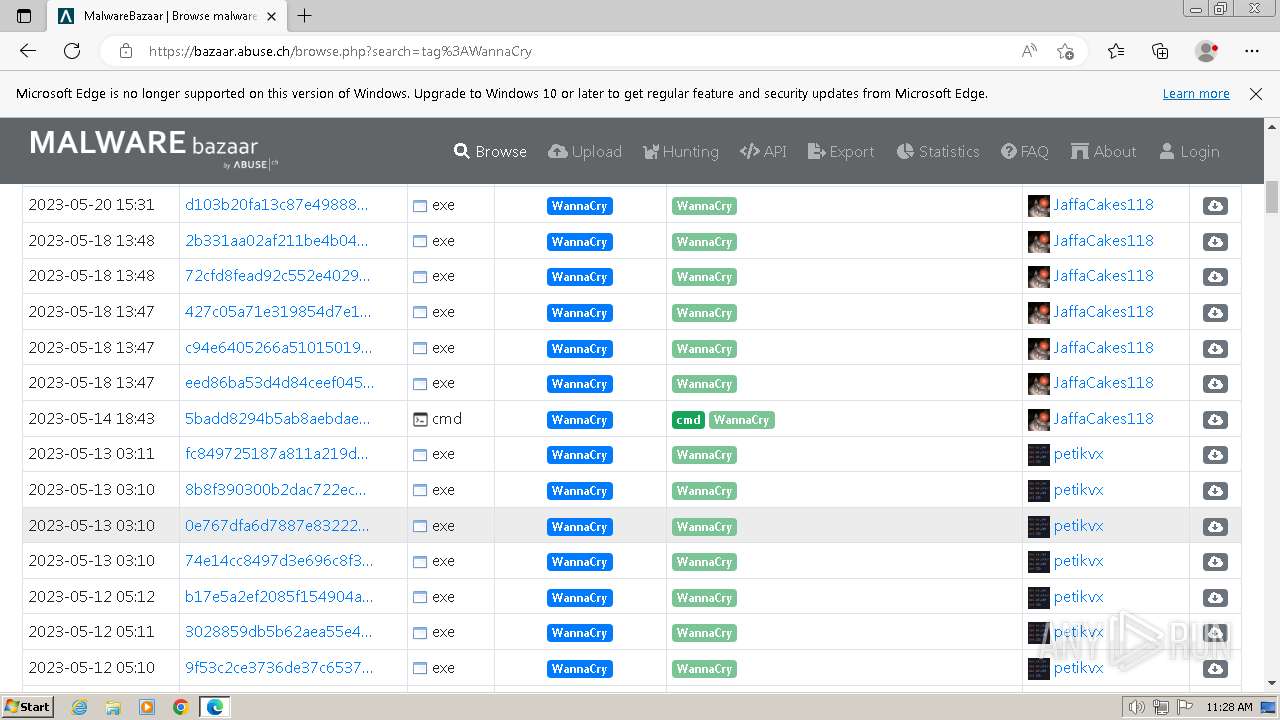Dismiss the Edge unsupported notification bar
The width and height of the screenshot is (1280, 720).
tap(1256, 94)
